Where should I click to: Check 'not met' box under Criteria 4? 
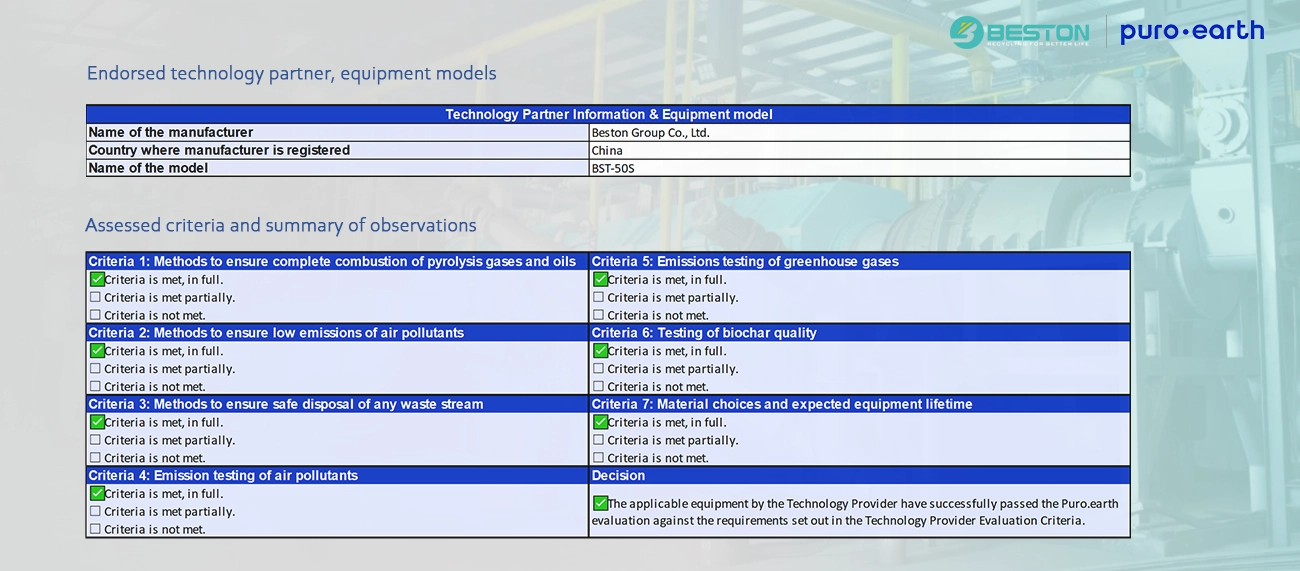pos(96,529)
